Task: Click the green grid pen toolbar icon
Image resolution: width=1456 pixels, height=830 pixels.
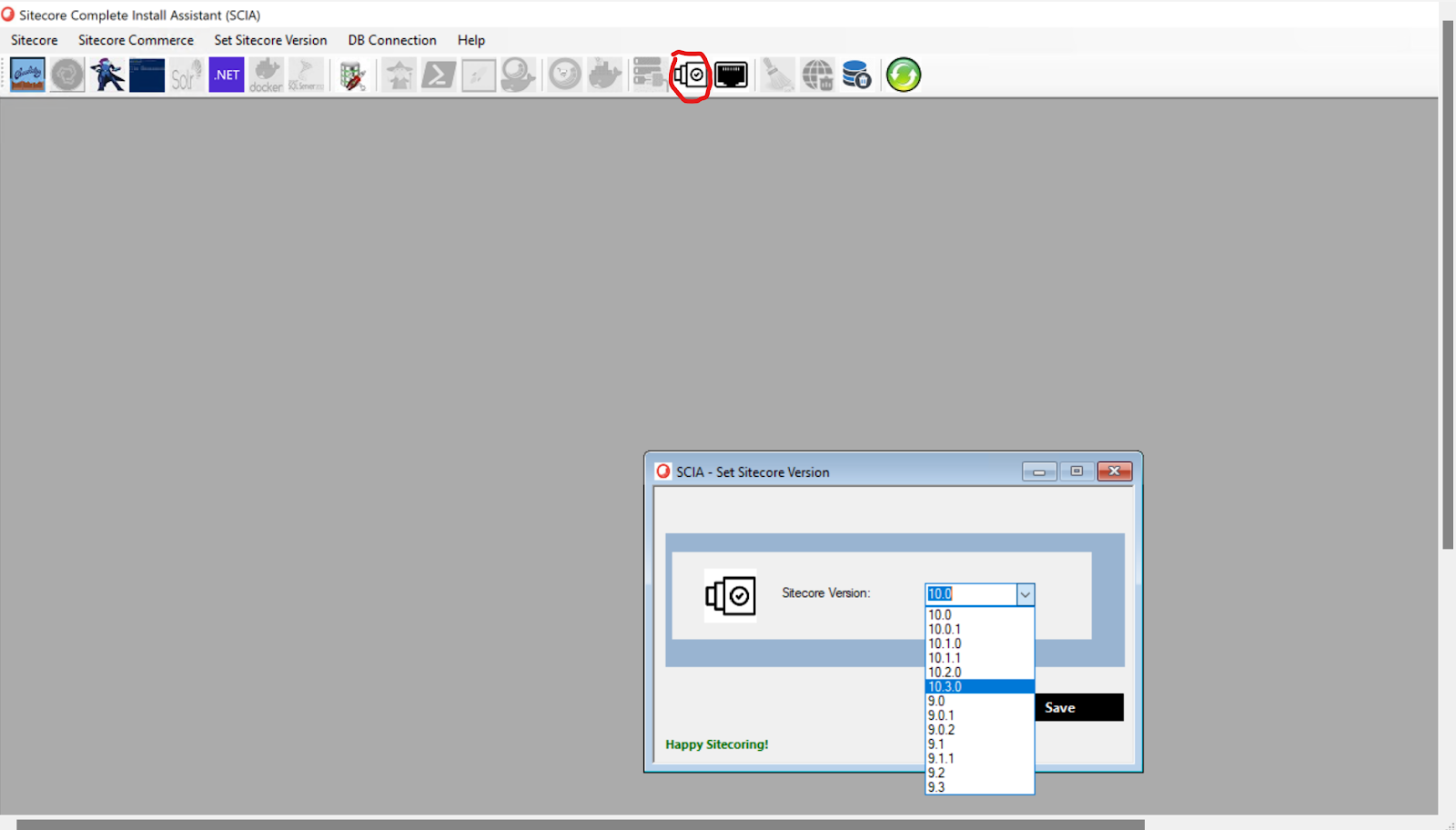Action: 353,75
